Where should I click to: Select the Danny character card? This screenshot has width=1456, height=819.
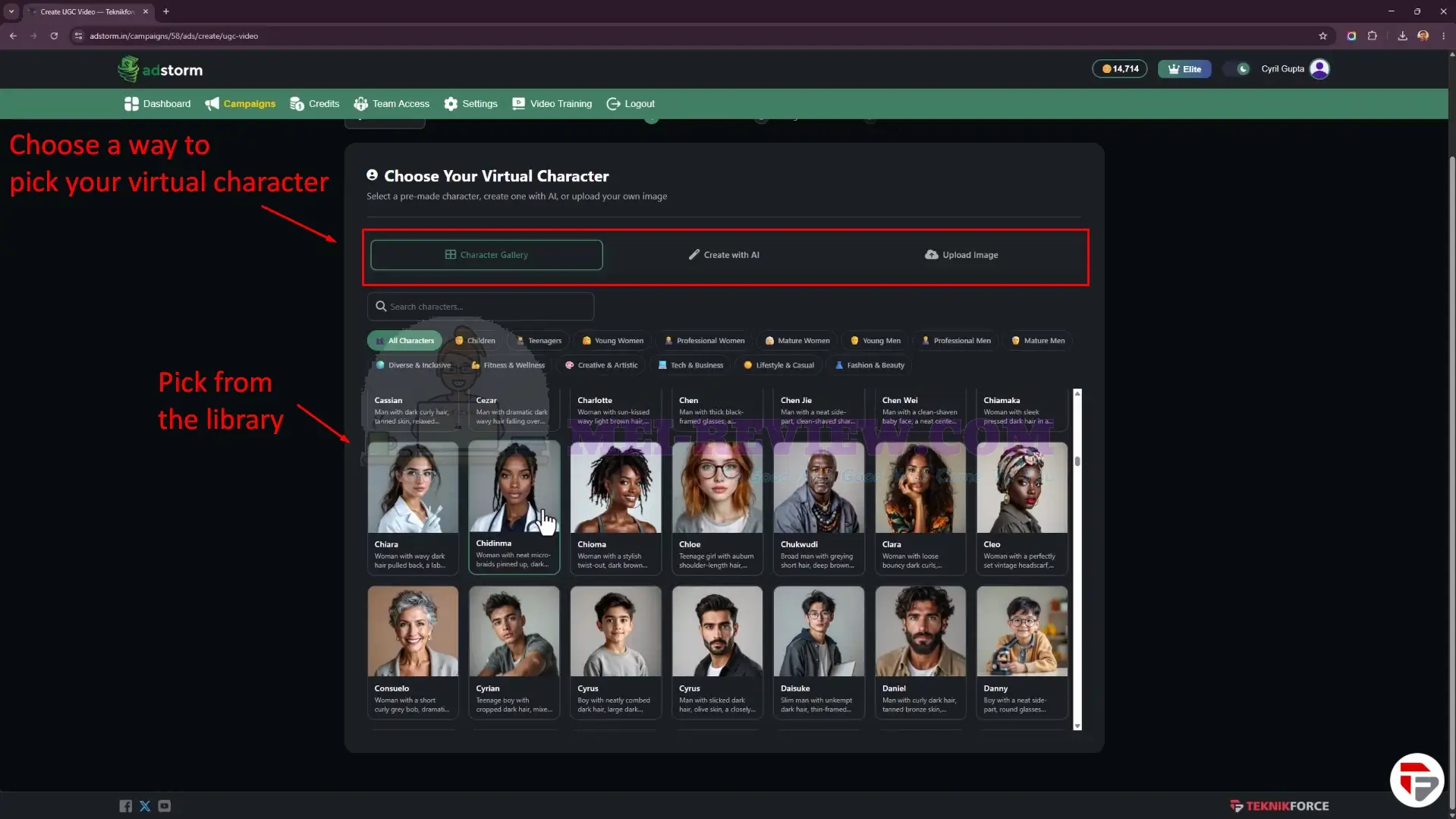point(1022,652)
